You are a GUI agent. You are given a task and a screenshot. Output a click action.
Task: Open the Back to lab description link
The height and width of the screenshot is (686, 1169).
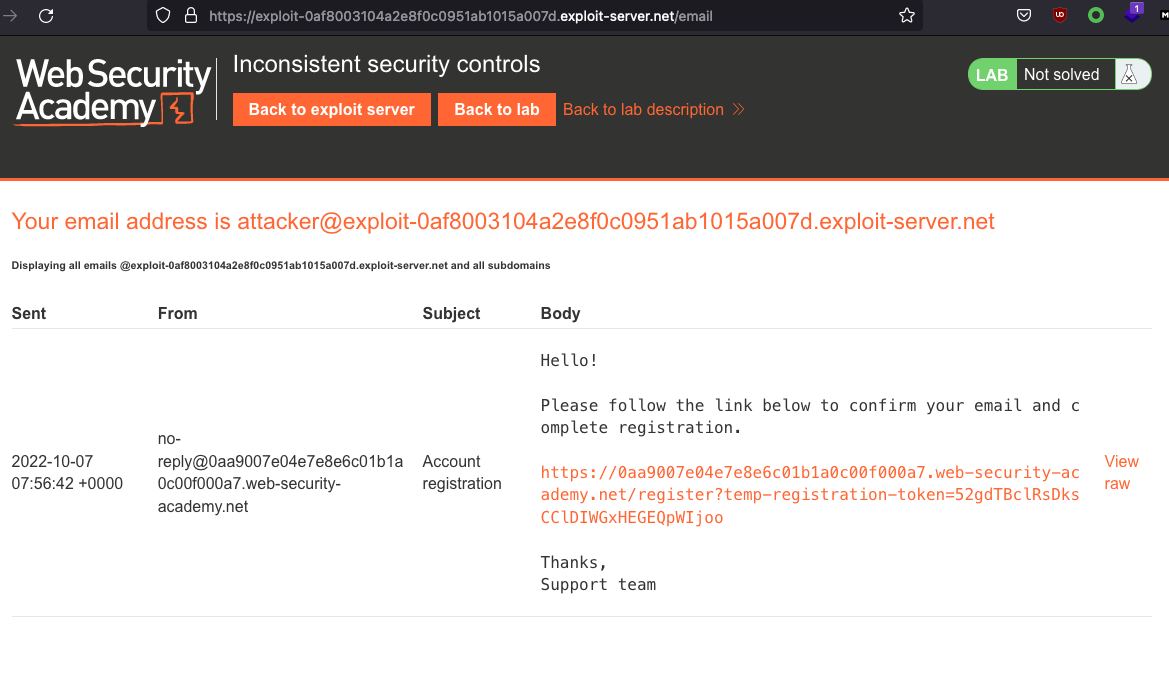653,110
